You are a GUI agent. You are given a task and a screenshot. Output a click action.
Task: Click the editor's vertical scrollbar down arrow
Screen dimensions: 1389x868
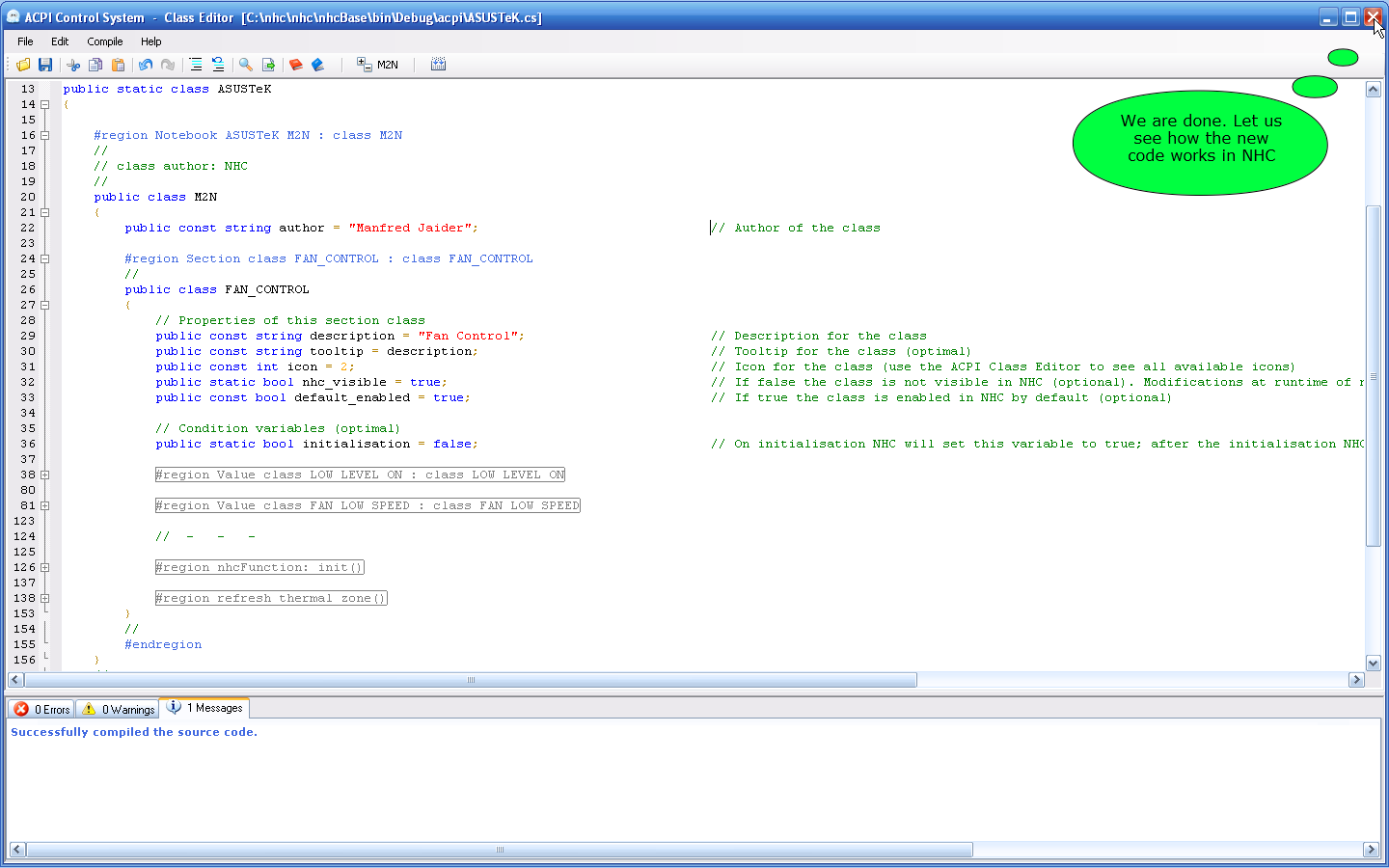point(1374,663)
